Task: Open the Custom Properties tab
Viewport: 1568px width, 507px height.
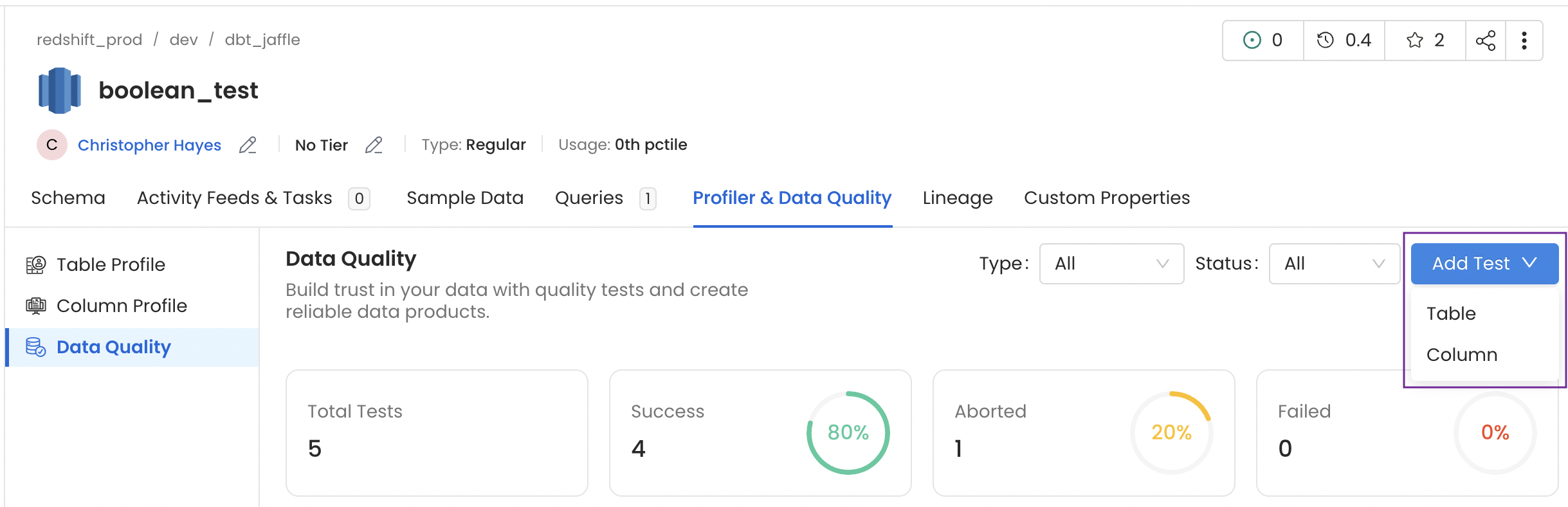Action: pyautogui.click(x=1107, y=198)
